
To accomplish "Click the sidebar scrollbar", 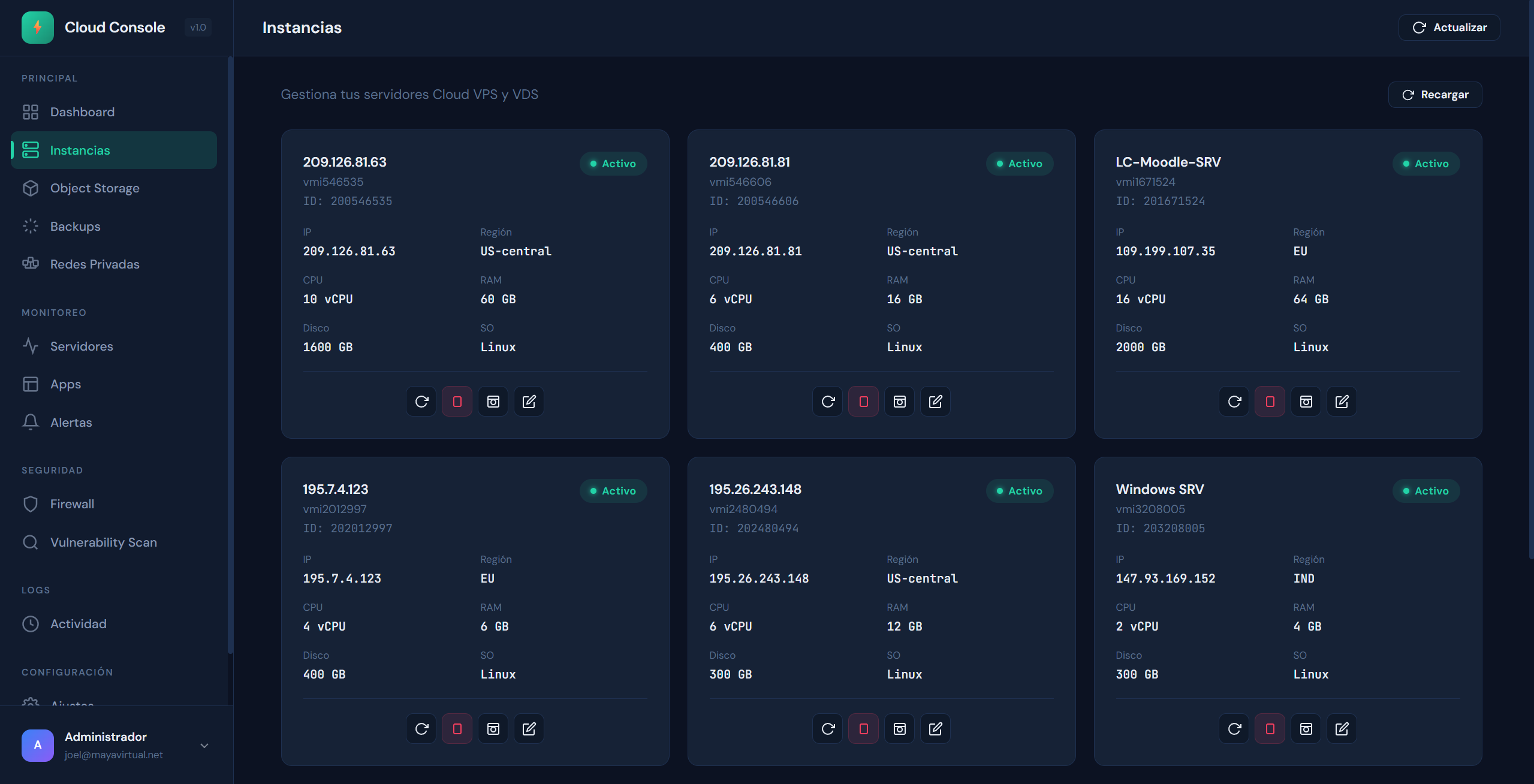I will [x=230, y=355].
